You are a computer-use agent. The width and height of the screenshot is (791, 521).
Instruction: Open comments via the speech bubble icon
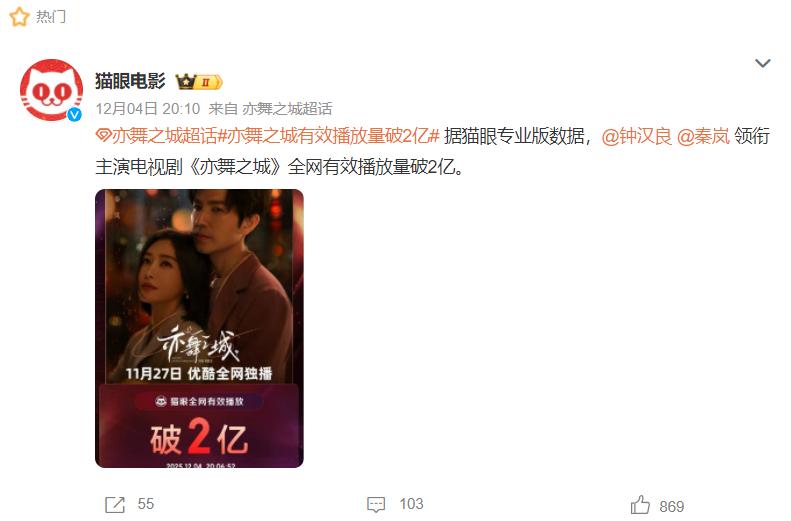click(x=376, y=504)
